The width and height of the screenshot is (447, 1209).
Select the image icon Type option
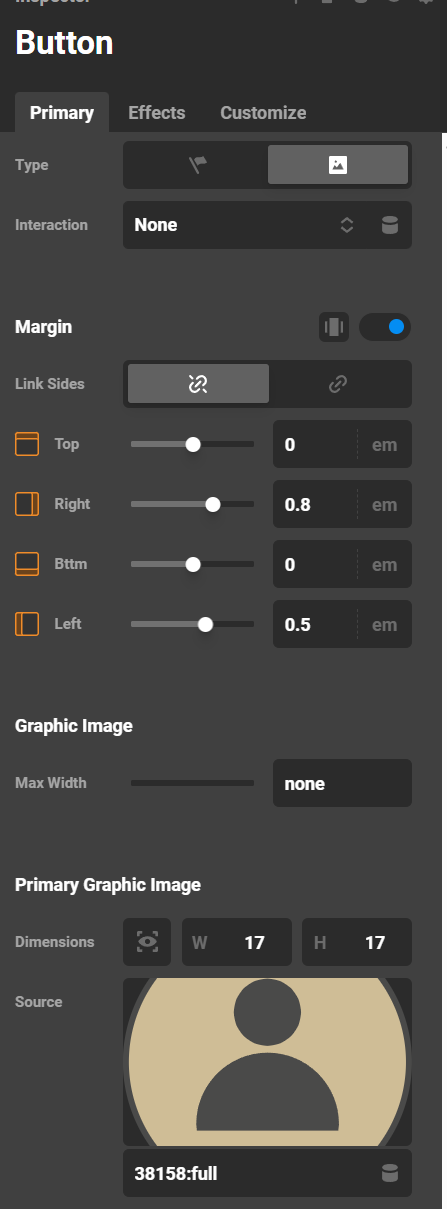pyautogui.click(x=338, y=165)
